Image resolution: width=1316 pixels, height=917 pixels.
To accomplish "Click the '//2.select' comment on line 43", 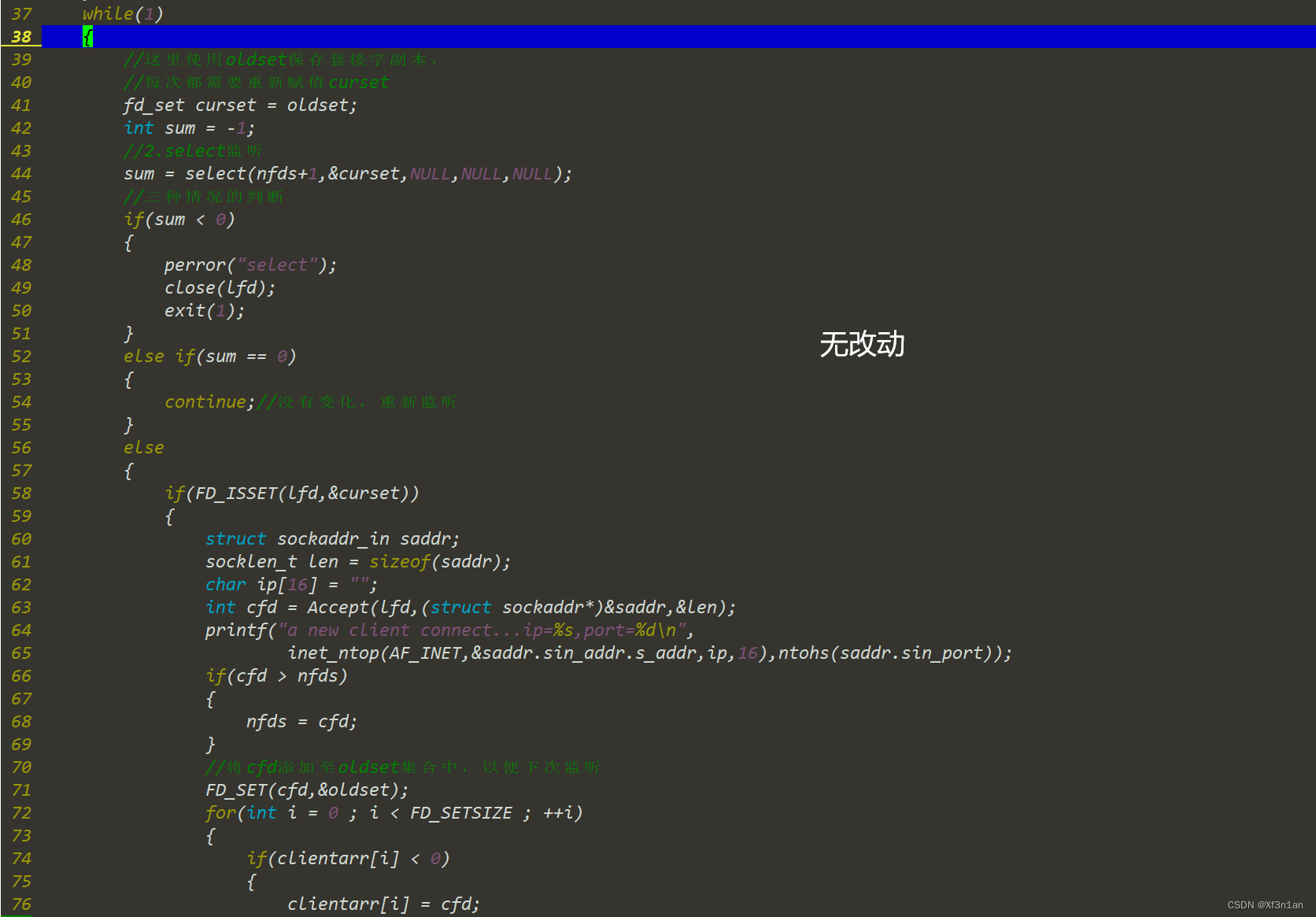I will 193,151.
